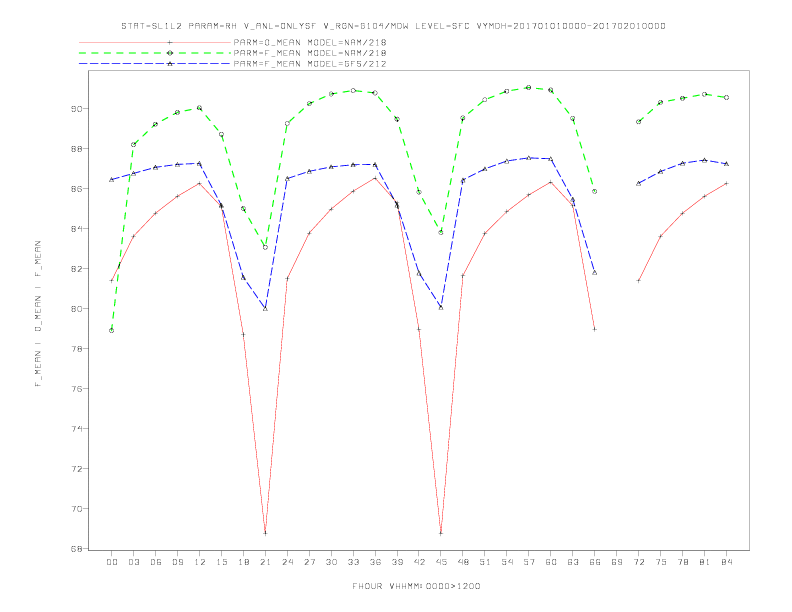This screenshot has width=792, height=612.
Task: Click x-axis tick label 21
Action: click(265, 562)
